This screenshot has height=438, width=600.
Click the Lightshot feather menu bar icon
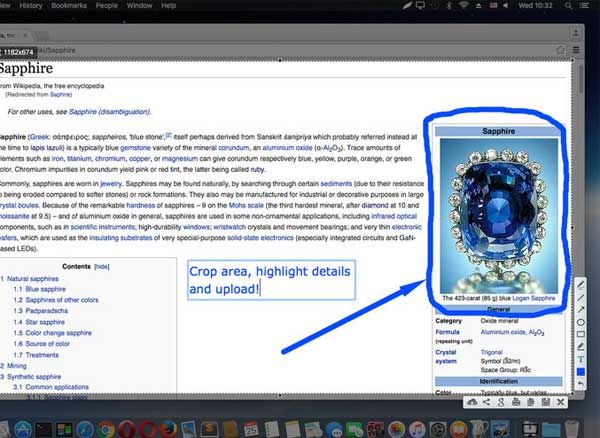tap(407, 5)
